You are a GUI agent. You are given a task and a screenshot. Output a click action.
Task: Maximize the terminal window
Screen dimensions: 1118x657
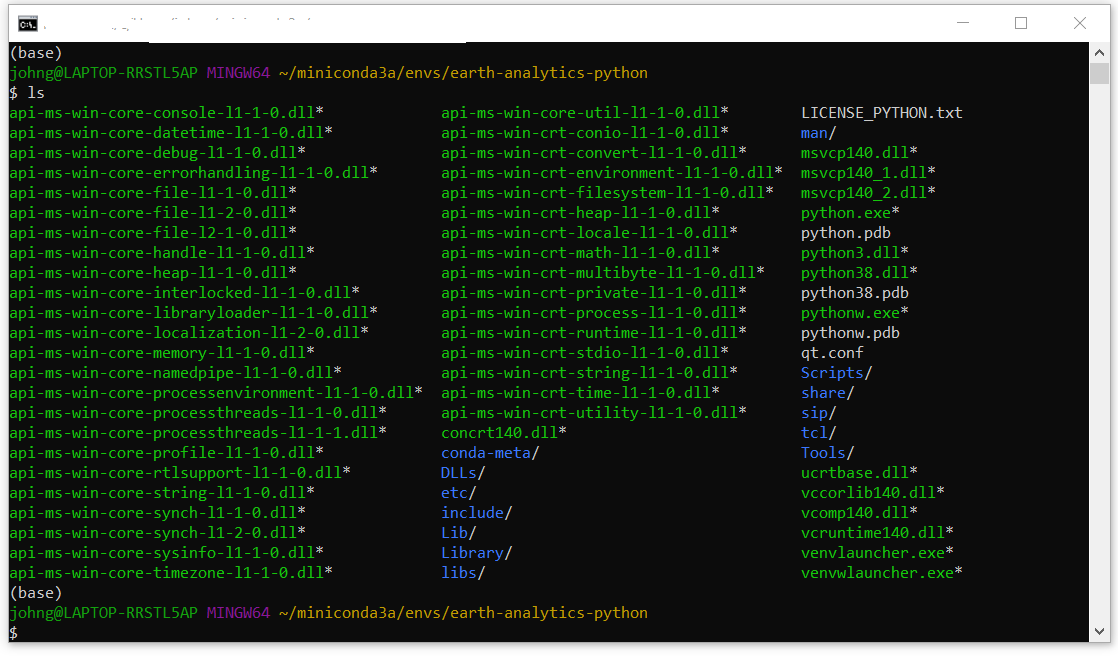click(x=1021, y=23)
